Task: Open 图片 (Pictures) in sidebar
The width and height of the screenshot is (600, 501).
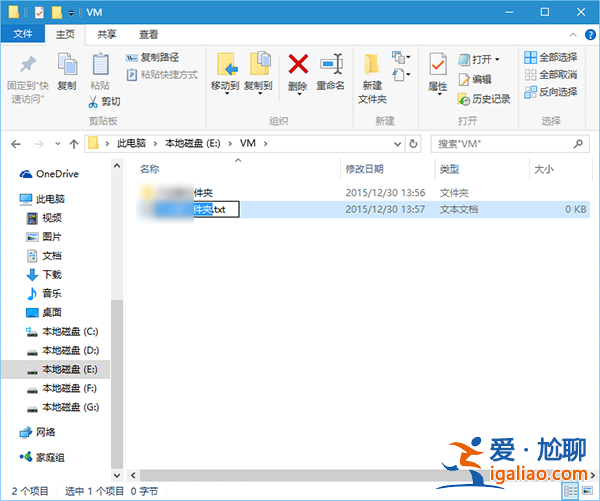Action: click(x=44, y=237)
